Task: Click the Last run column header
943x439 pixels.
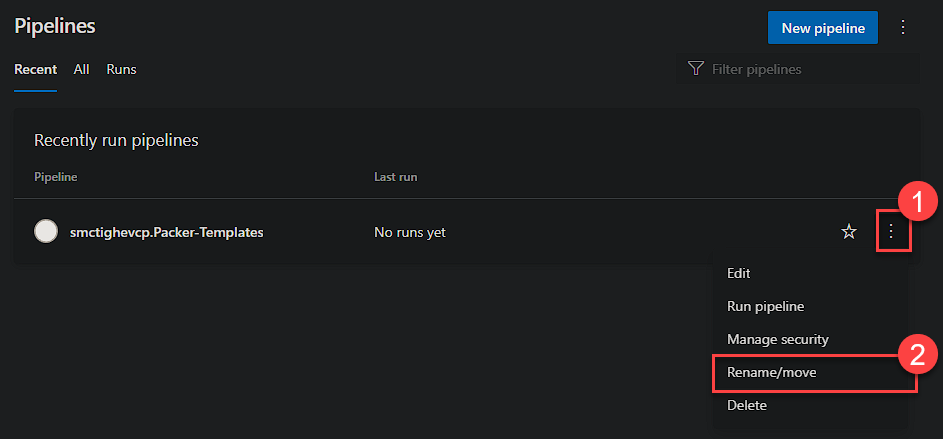Action: [x=395, y=177]
